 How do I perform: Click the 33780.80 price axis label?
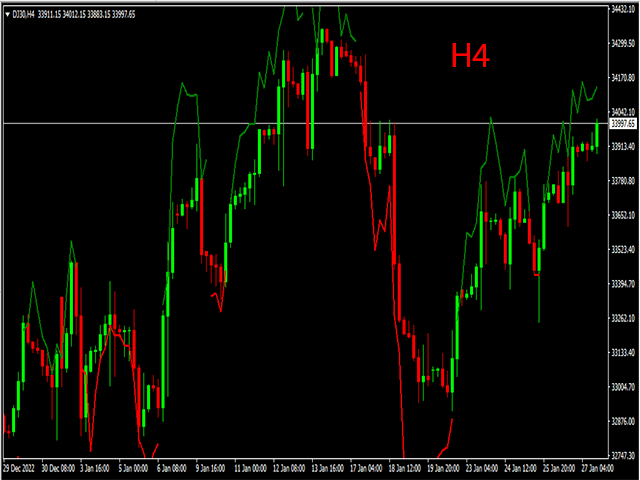click(x=623, y=181)
